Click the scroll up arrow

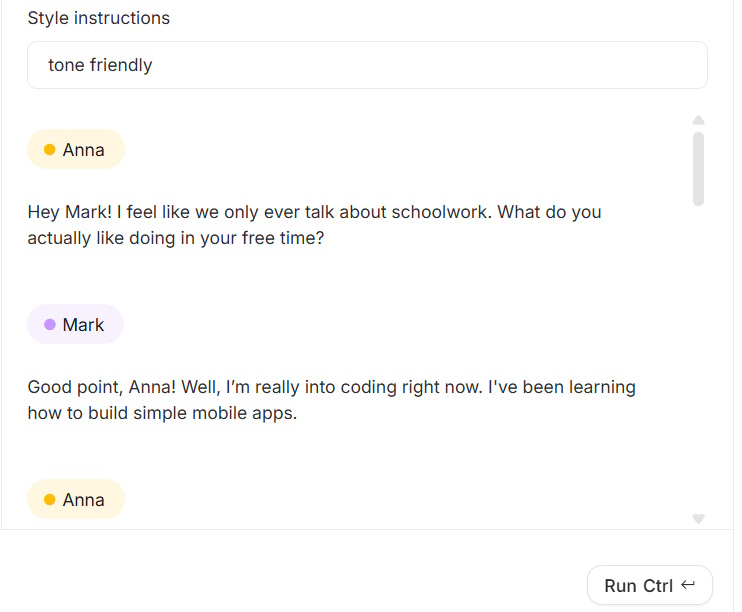point(698,120)
